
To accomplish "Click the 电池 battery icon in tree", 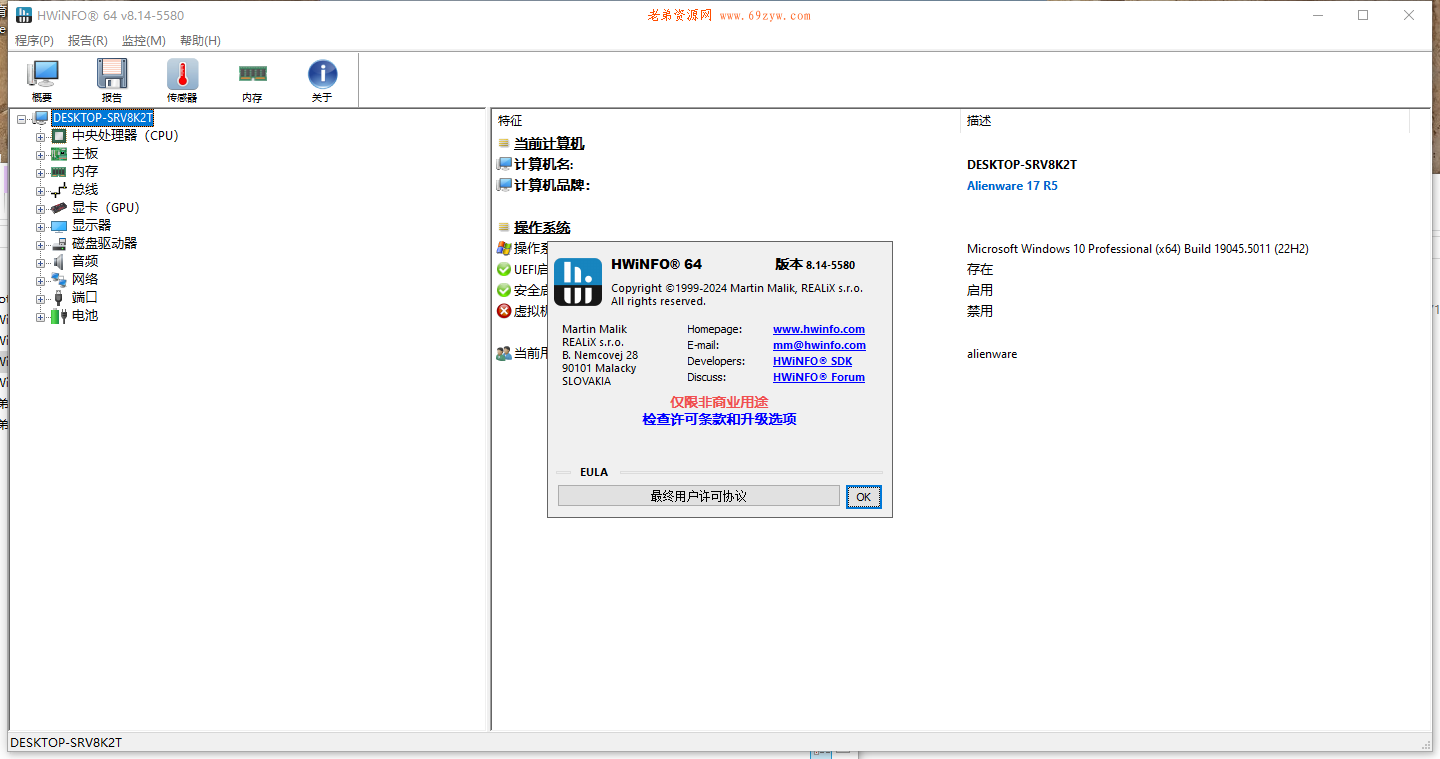I will (x=59, y=316).
